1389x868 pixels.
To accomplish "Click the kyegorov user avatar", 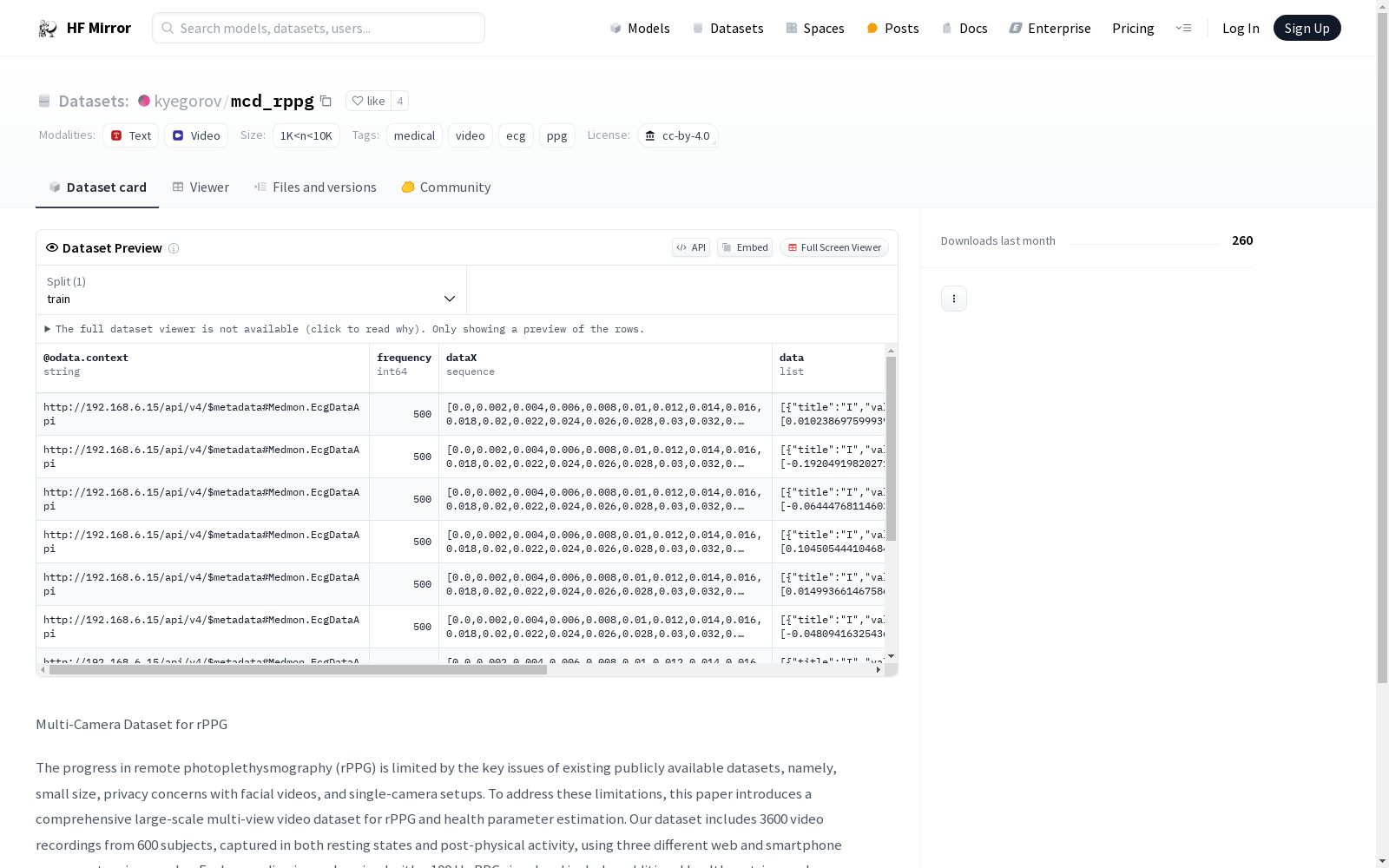I will (x=144, y=101).
